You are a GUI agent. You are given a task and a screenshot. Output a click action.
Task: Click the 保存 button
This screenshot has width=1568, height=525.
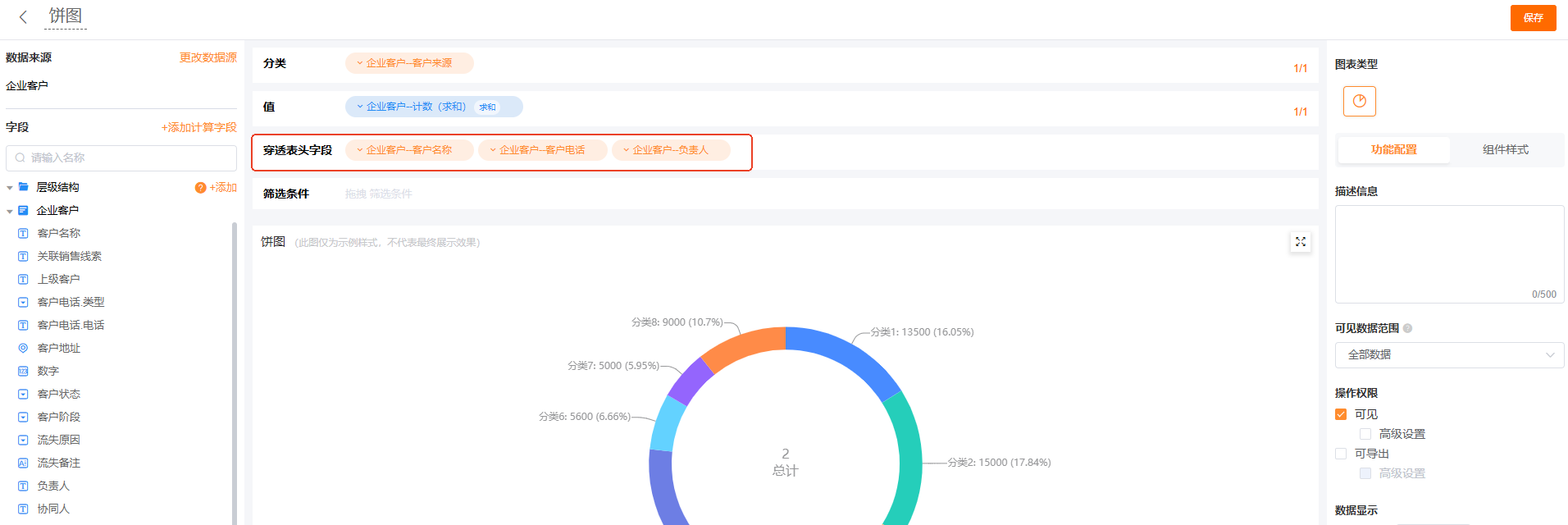tap(1533, 17)
